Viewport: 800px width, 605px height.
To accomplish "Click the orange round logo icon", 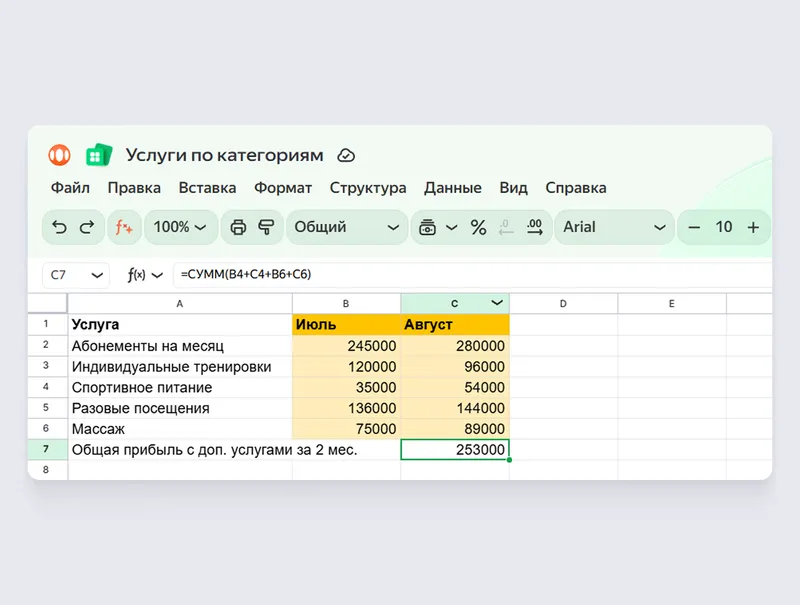I will pyautogui.click(x=60, y=155).
